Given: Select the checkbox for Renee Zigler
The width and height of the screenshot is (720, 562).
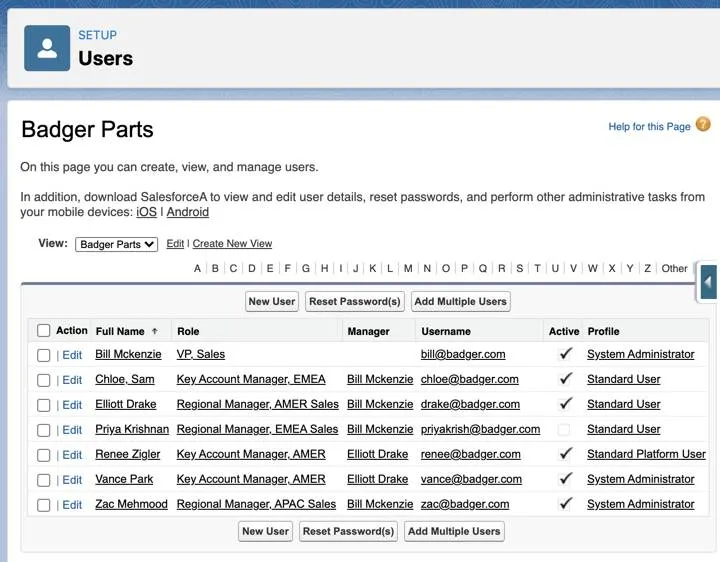Looking at the screenshot, I should coord(44,455).
